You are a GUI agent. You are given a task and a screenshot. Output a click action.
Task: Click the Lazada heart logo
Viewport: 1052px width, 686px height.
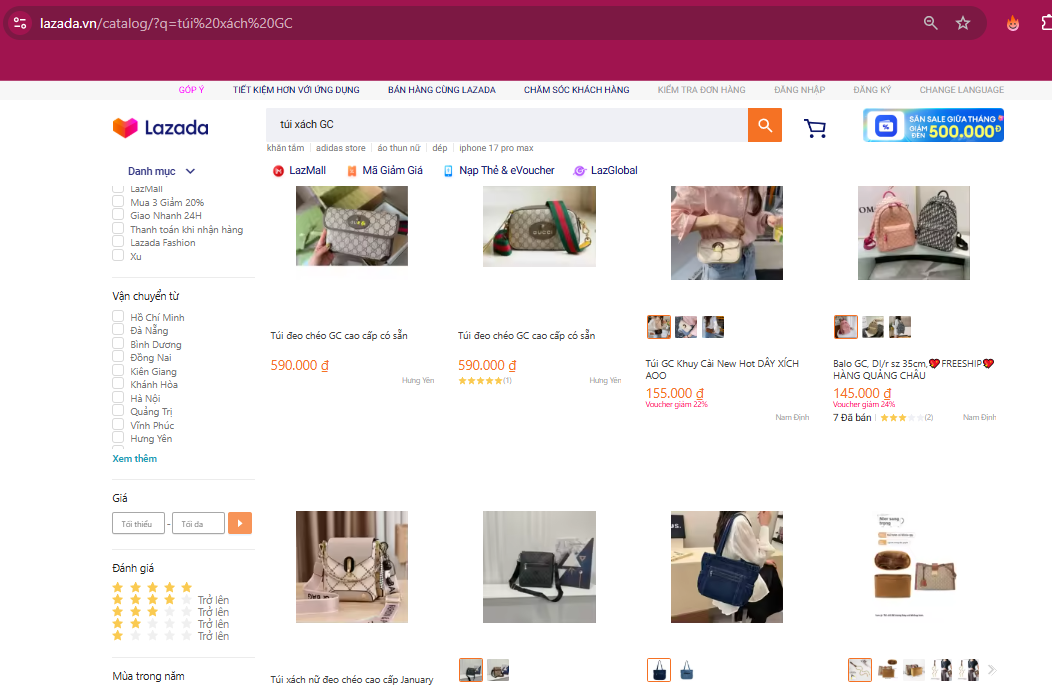pos(125,127)
